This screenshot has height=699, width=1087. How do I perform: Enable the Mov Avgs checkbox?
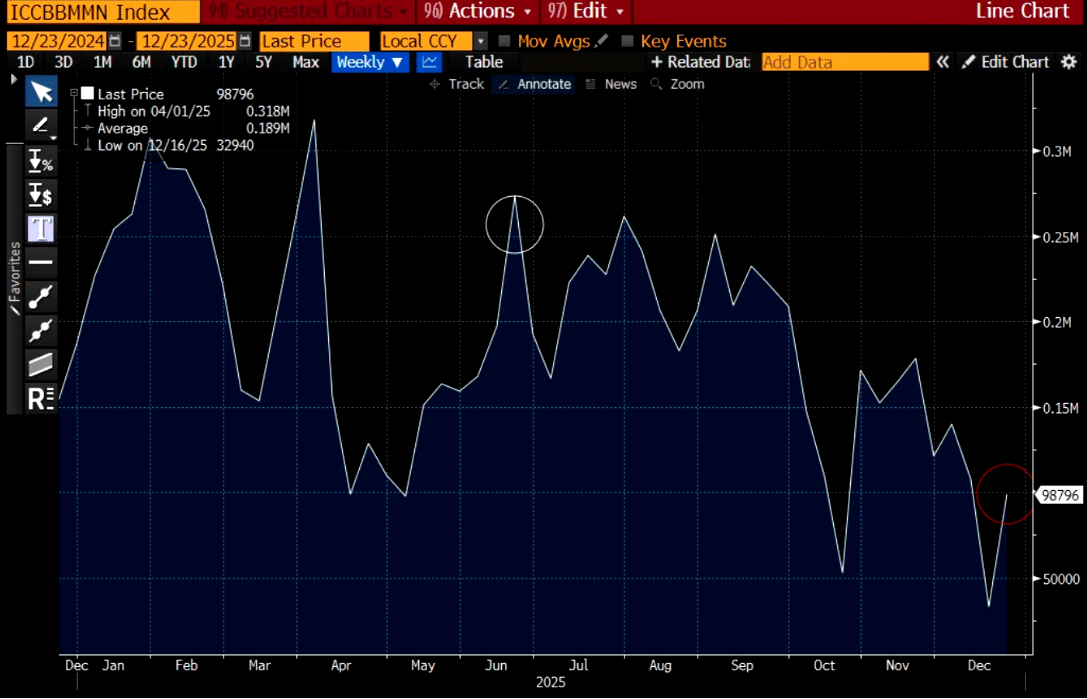pos(505,41)
